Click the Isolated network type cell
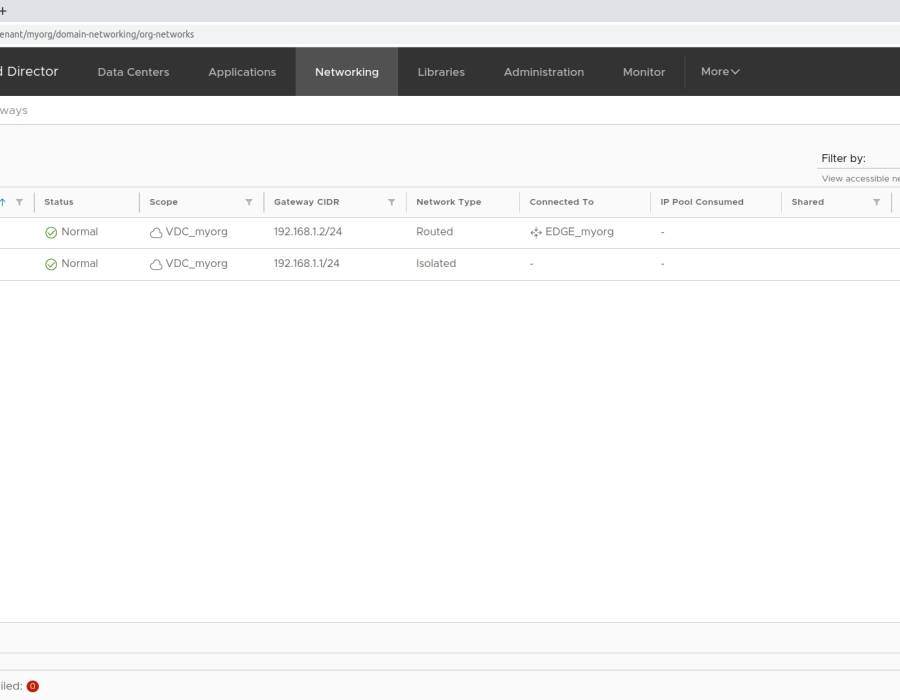Image resolution: width=900 pixels, height=700 pixels. tap(436, 263)
